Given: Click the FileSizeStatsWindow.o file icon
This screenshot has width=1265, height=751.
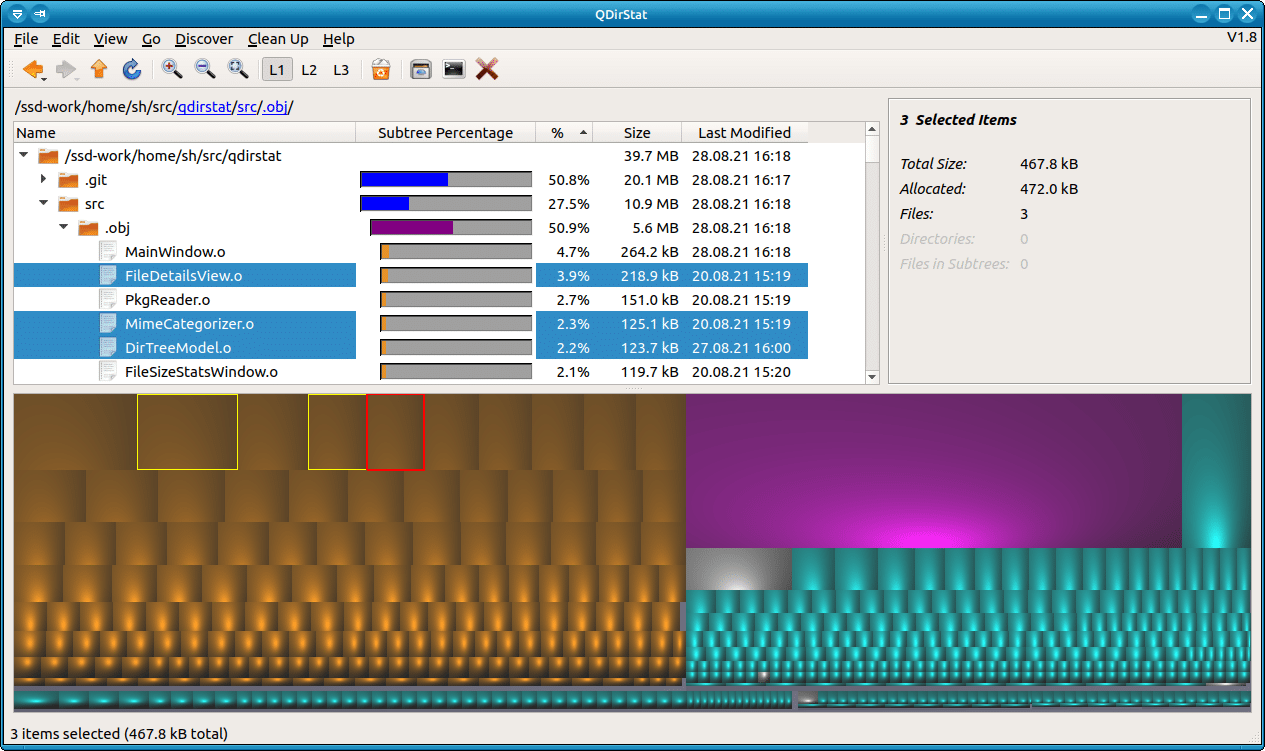Looking at the screenshot, I should (x=108, y=372).
